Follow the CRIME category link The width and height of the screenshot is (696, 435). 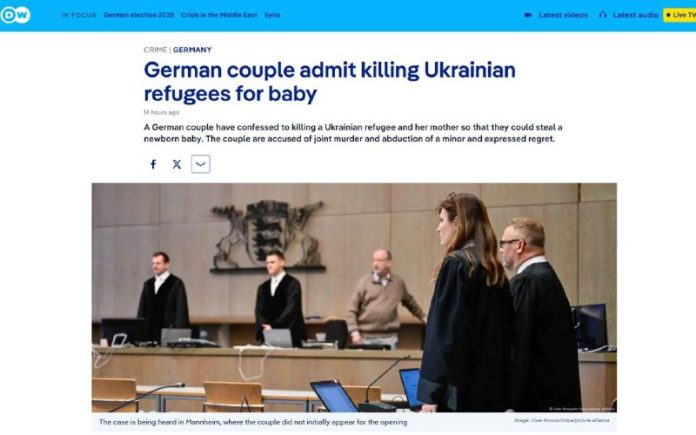click(155, 50)
